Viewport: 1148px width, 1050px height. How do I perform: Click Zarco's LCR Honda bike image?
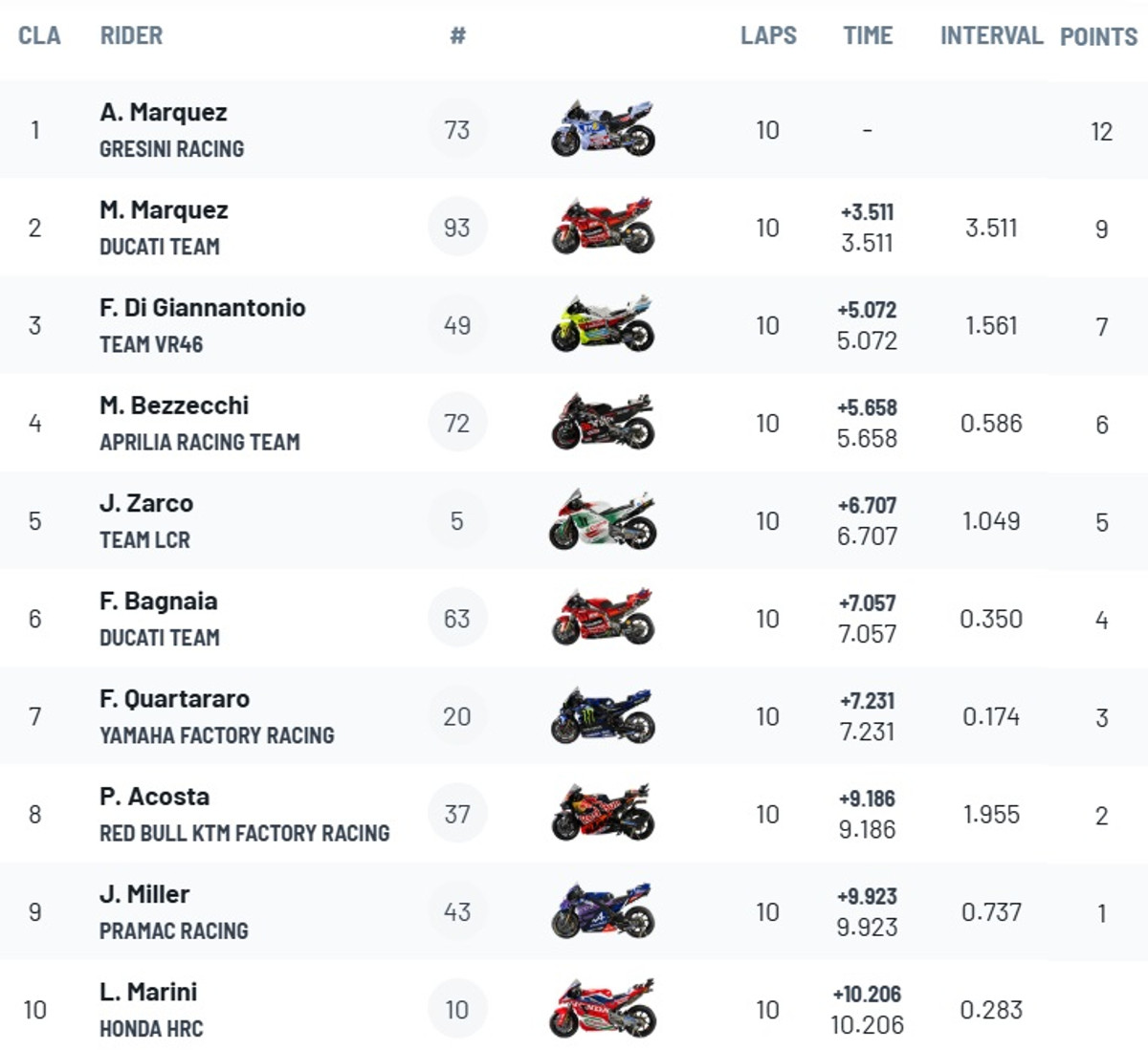pyautogui.click(x=603, y=520)
